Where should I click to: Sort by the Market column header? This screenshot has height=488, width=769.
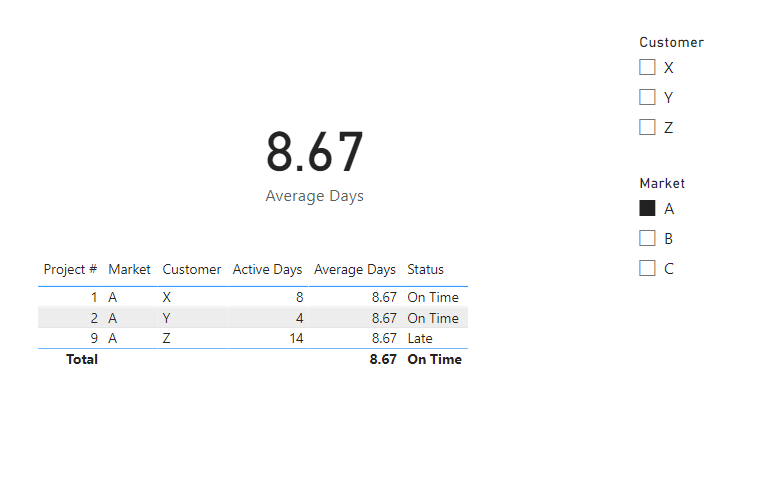pos(129,269)
